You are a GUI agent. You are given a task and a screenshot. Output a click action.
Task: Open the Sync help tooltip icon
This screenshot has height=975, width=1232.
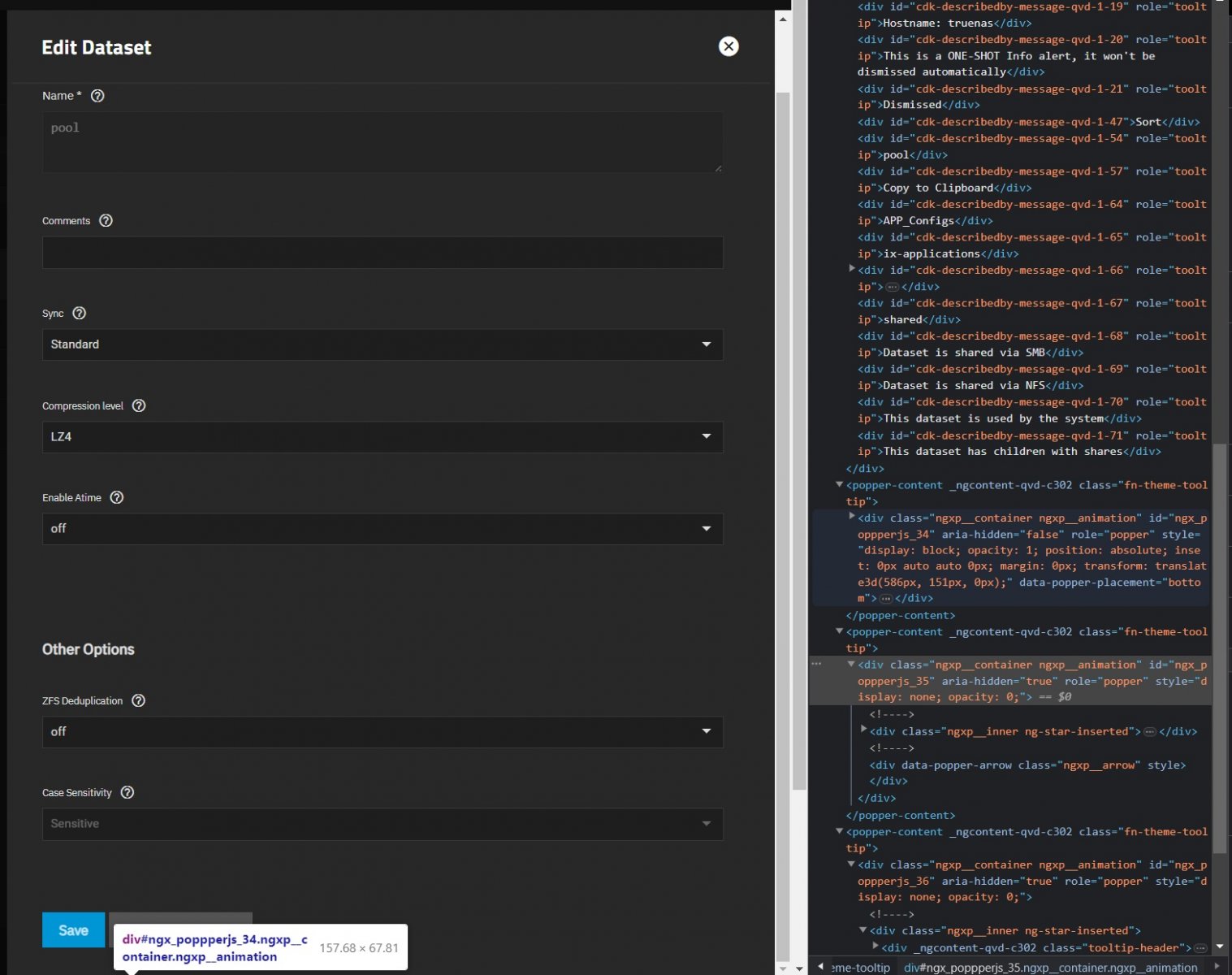pos(79,314)
